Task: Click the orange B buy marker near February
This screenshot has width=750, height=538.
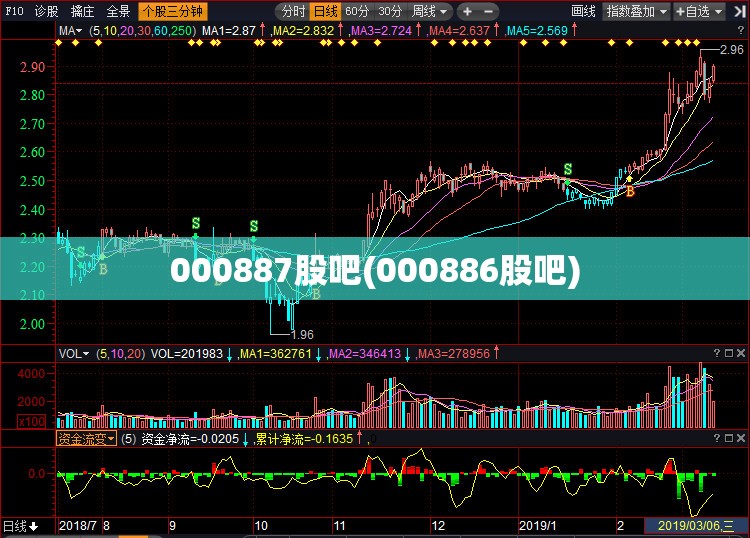Action: click(630, 192)
